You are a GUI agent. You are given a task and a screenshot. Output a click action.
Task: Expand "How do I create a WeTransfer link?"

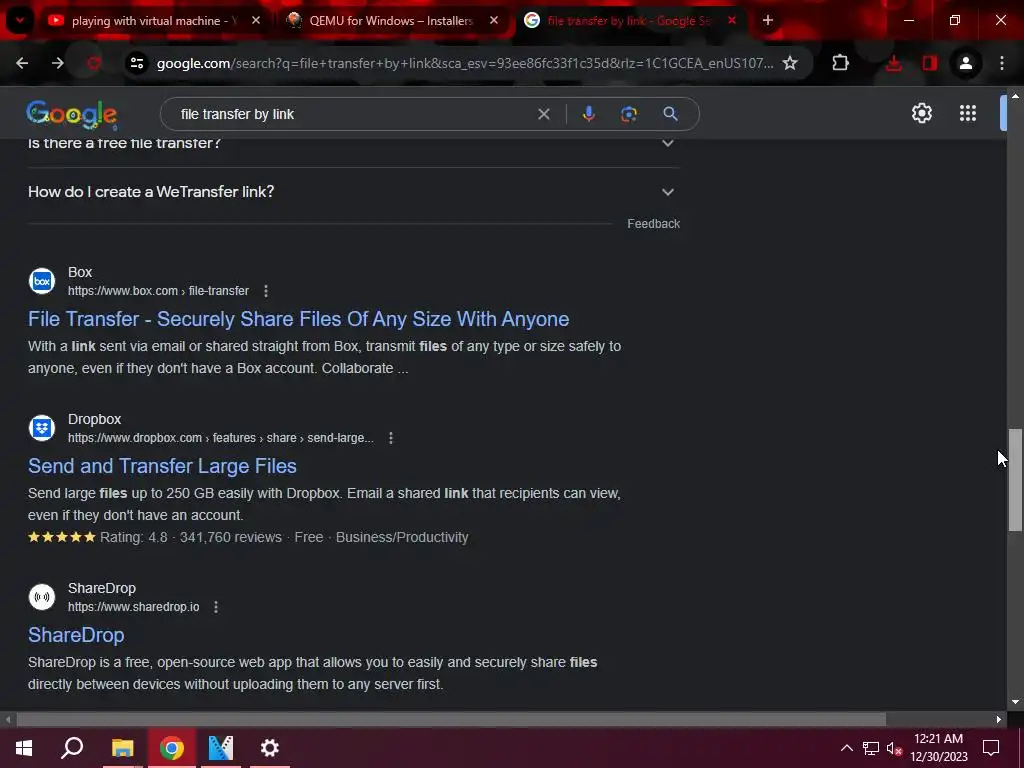(x=353, y=192)
